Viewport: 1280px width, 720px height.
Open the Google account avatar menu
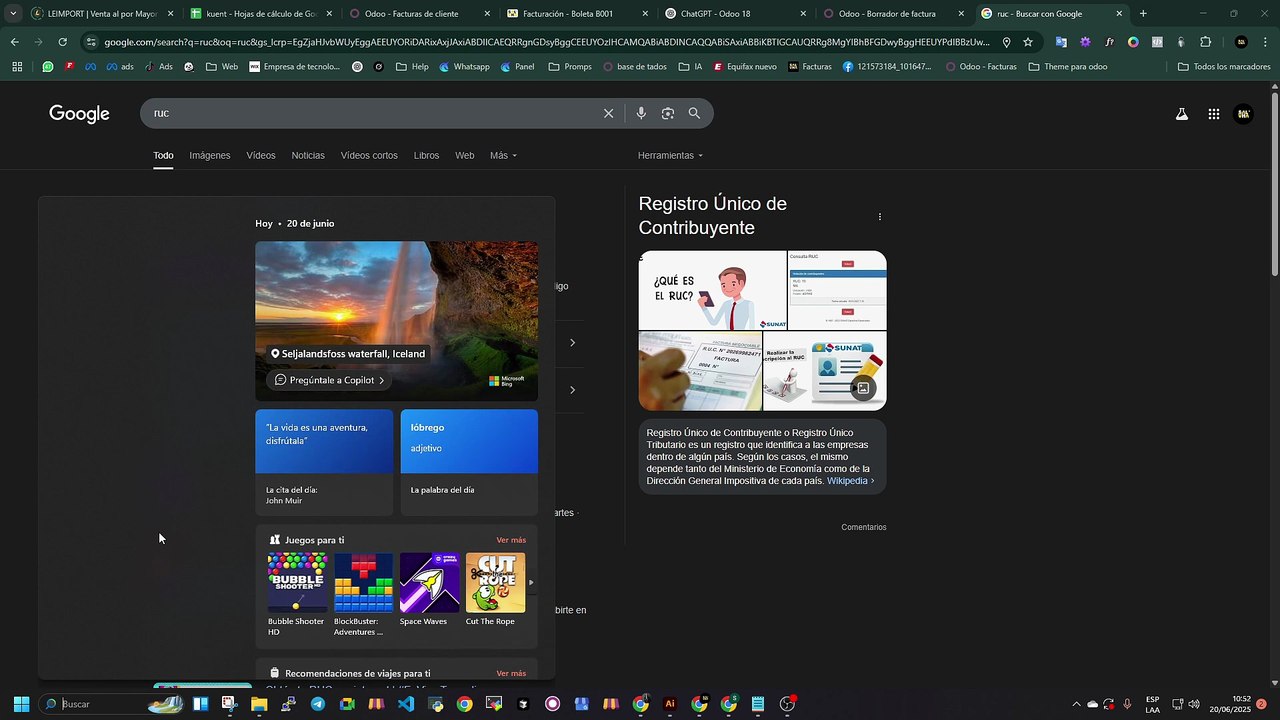(1244, 114)
